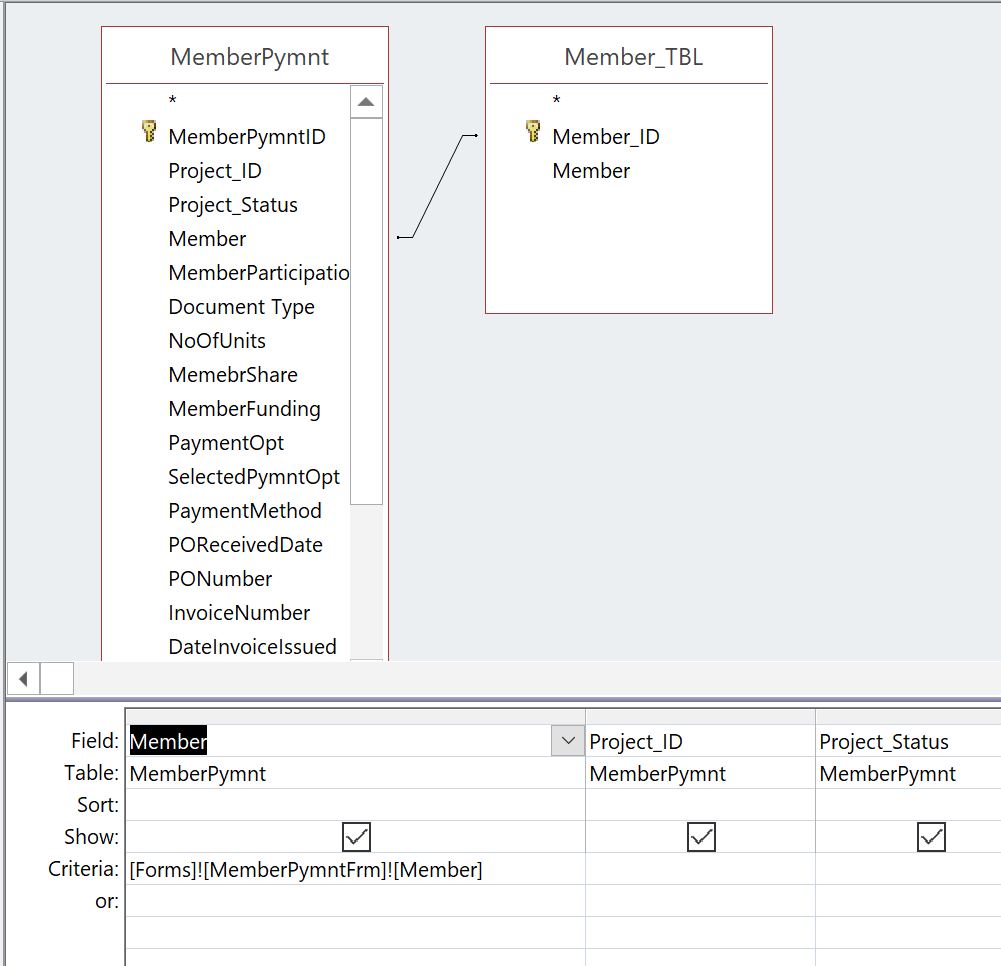
Task: Click the 'or' cell under Member column
Action: (356, 901)
